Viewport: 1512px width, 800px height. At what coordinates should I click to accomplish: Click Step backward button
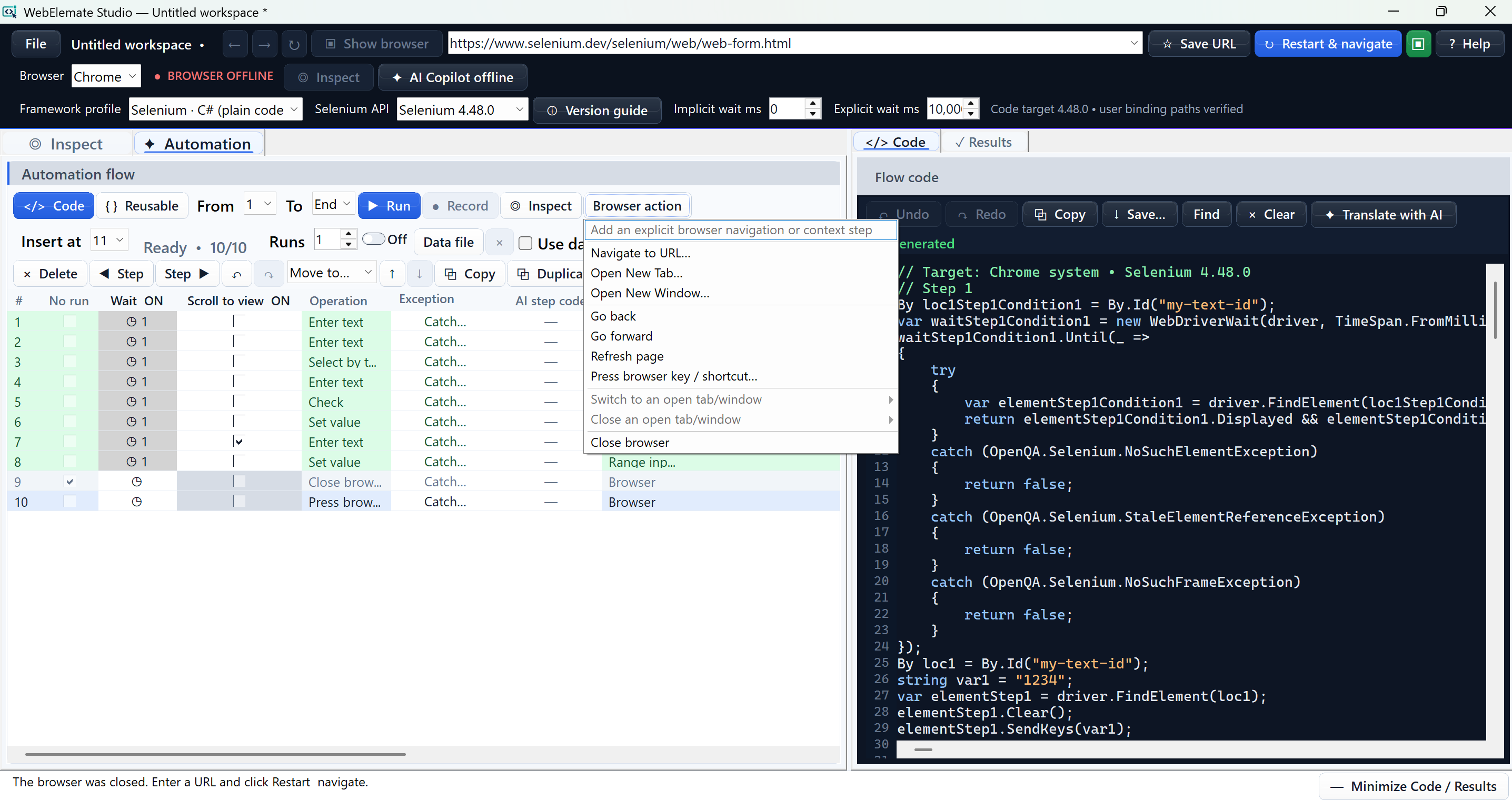pos(122,274)
